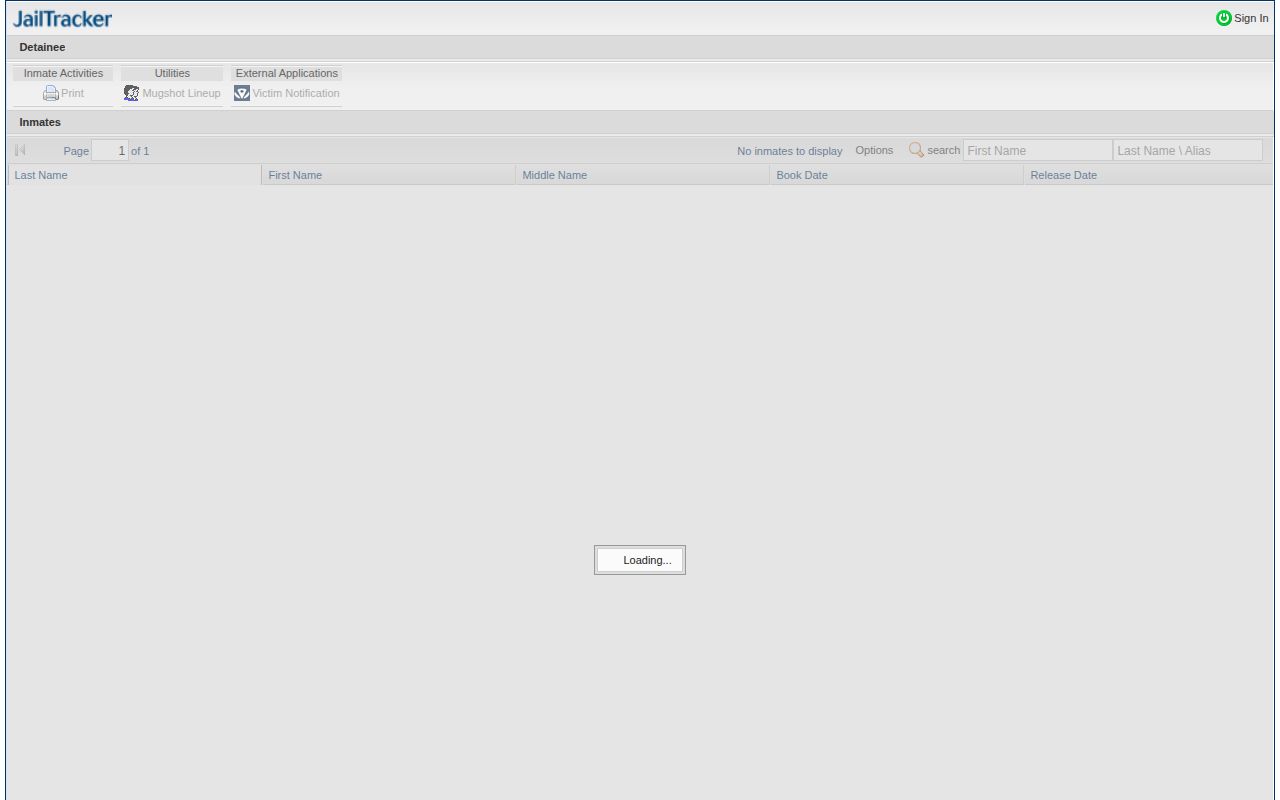Screen dimensions: 1280x800
Task: Click the "No inmates to display" text
Action: pos(790,151)
